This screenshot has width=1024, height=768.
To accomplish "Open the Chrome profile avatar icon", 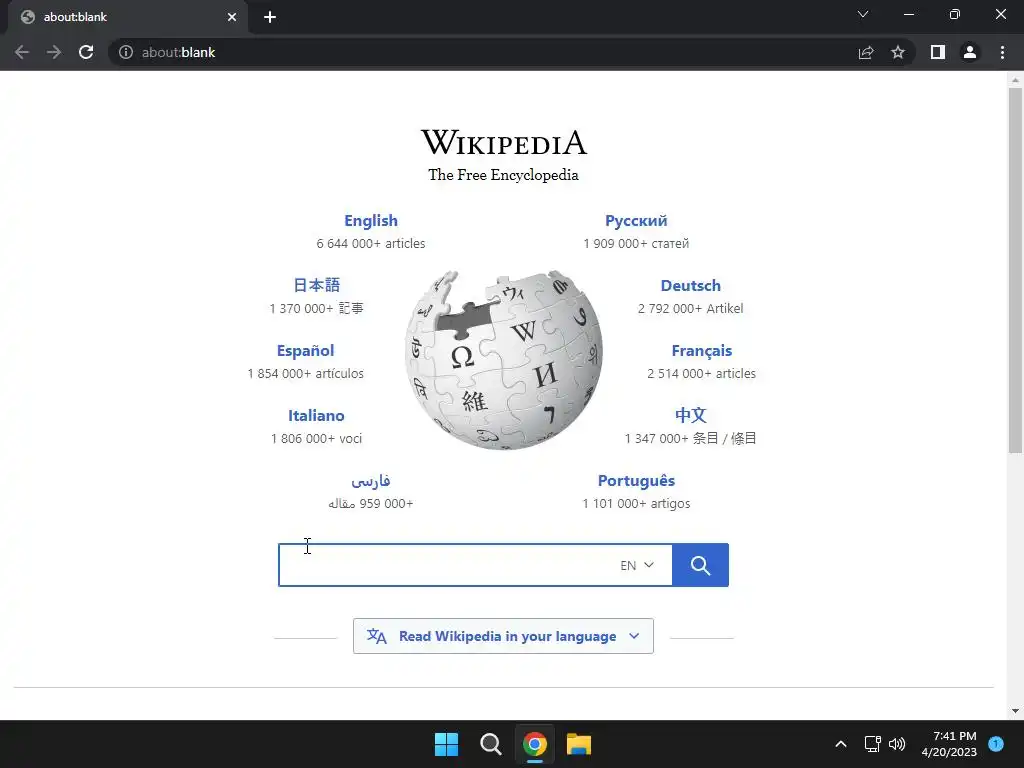I will point(970,52).
